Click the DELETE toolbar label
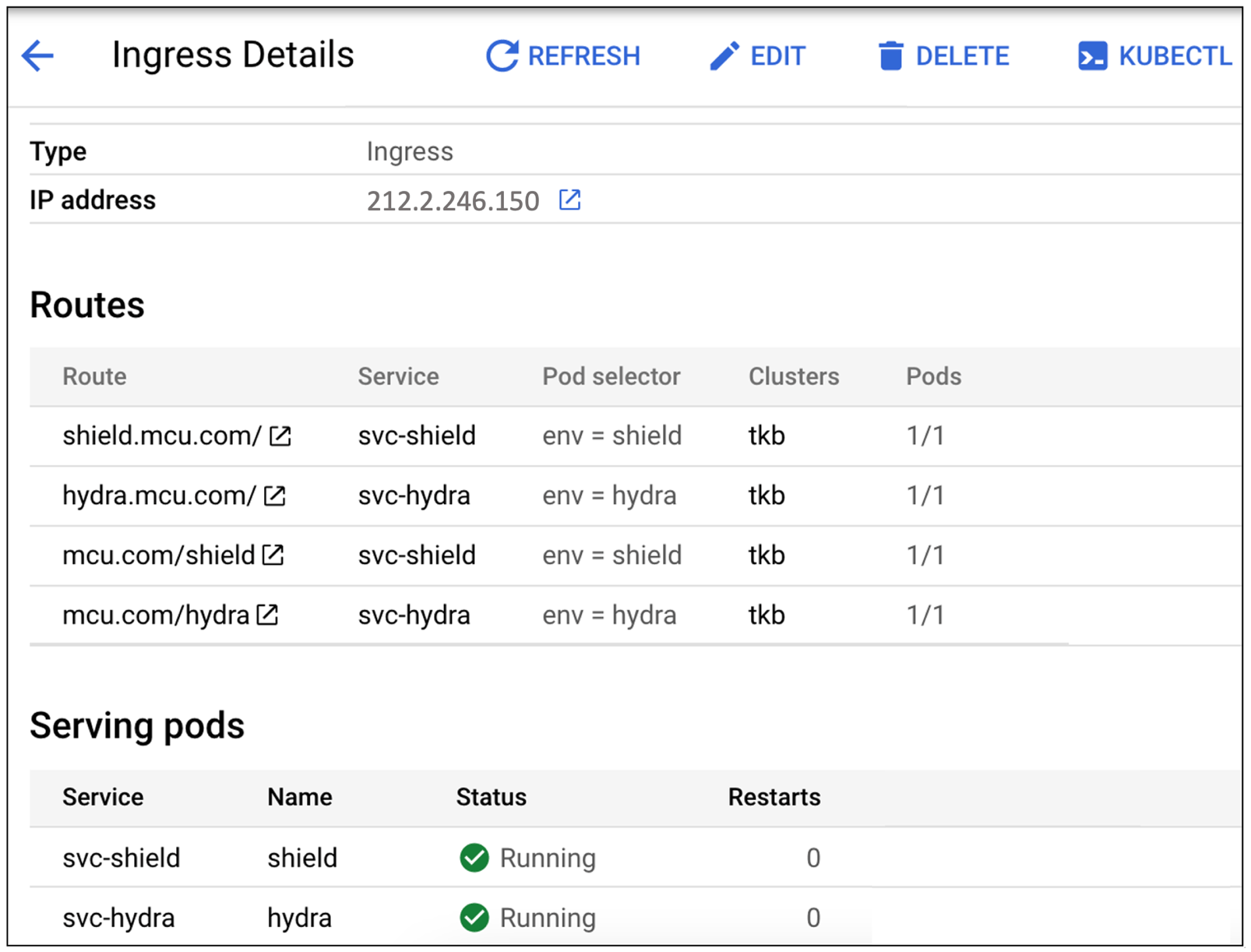The width and height of the screenshot is (1251, 952). click(963, 55)
